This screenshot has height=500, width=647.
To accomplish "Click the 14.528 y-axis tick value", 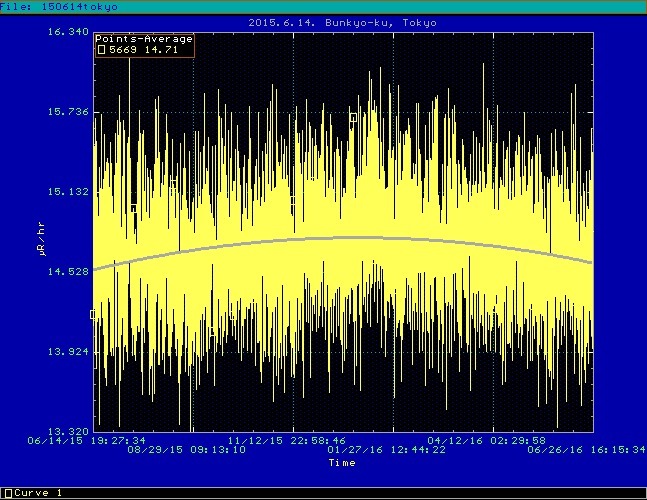I will click(68, 272).
